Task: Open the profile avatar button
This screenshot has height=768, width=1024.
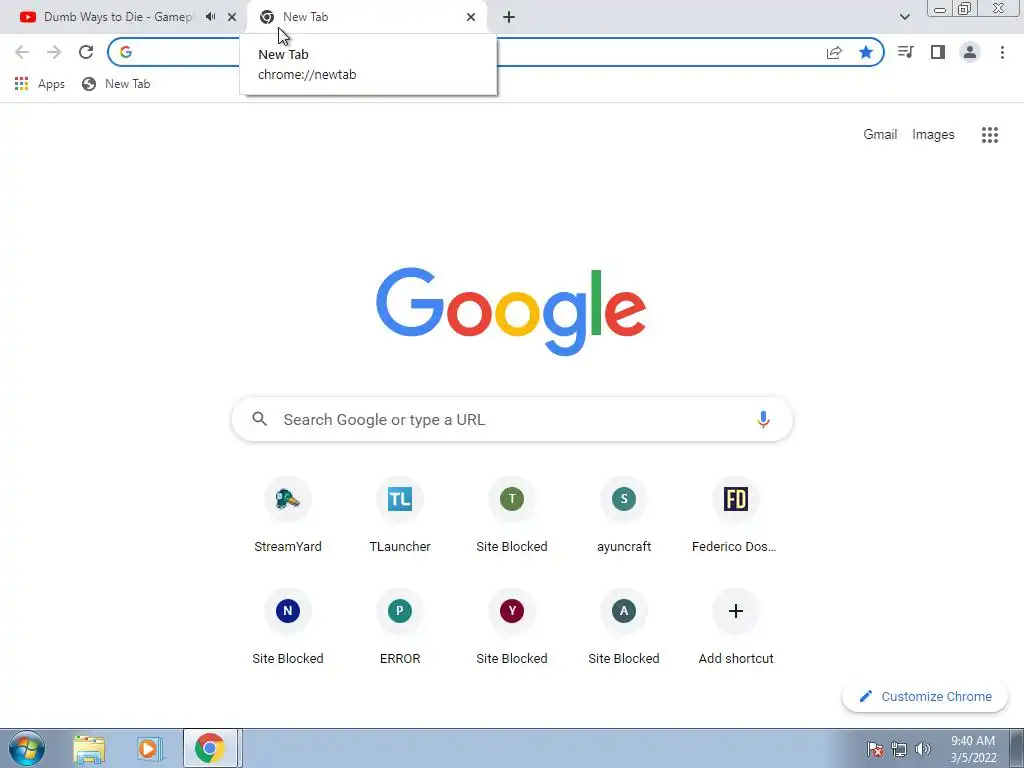Action: point(970,52)
